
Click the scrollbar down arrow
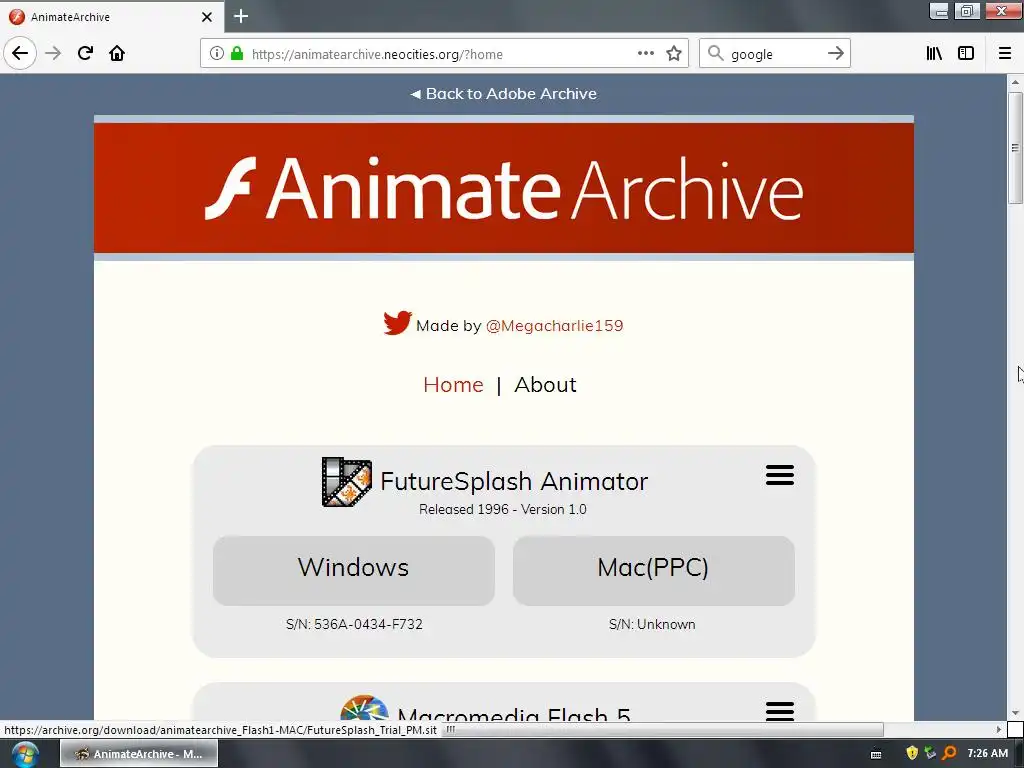pyautogui.click(x=1015, y=713)
